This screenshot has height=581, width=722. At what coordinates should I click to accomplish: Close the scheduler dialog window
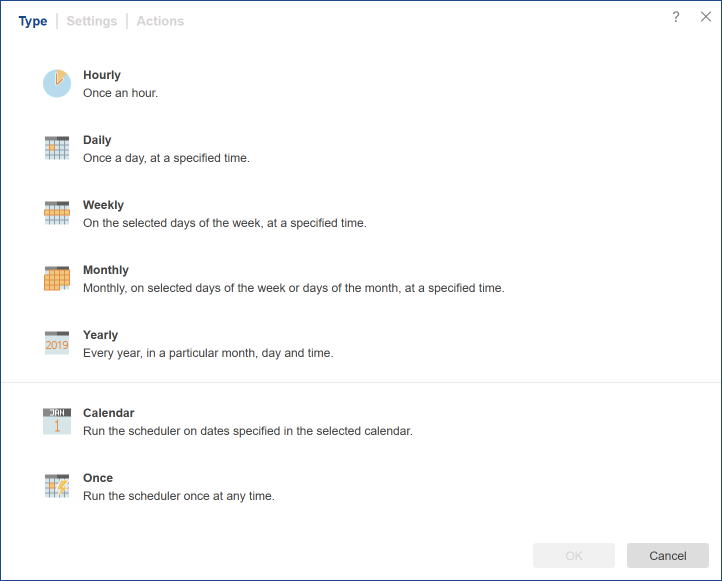[x=706, y=17]
